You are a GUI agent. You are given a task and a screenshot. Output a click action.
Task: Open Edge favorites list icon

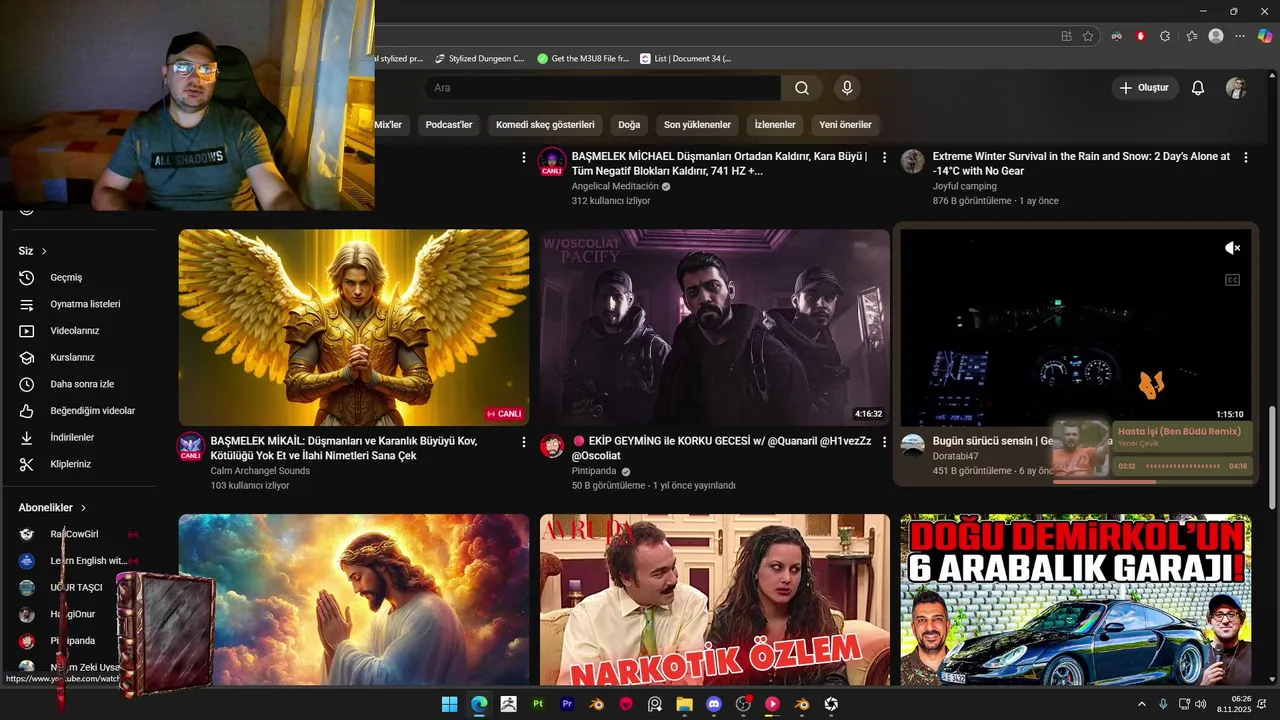pos(1191,36)
